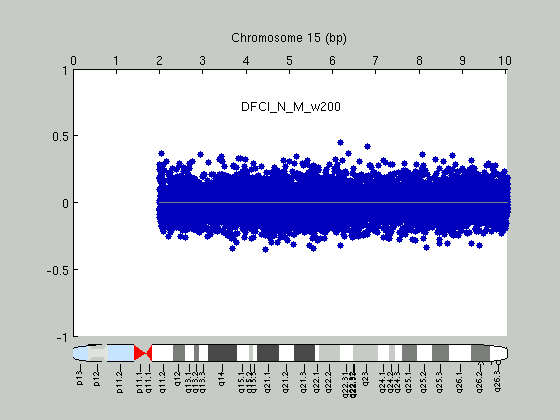Select the DFCI_N_M_w200 sample label
560x420 pixels.
click(x=291, y=107)
